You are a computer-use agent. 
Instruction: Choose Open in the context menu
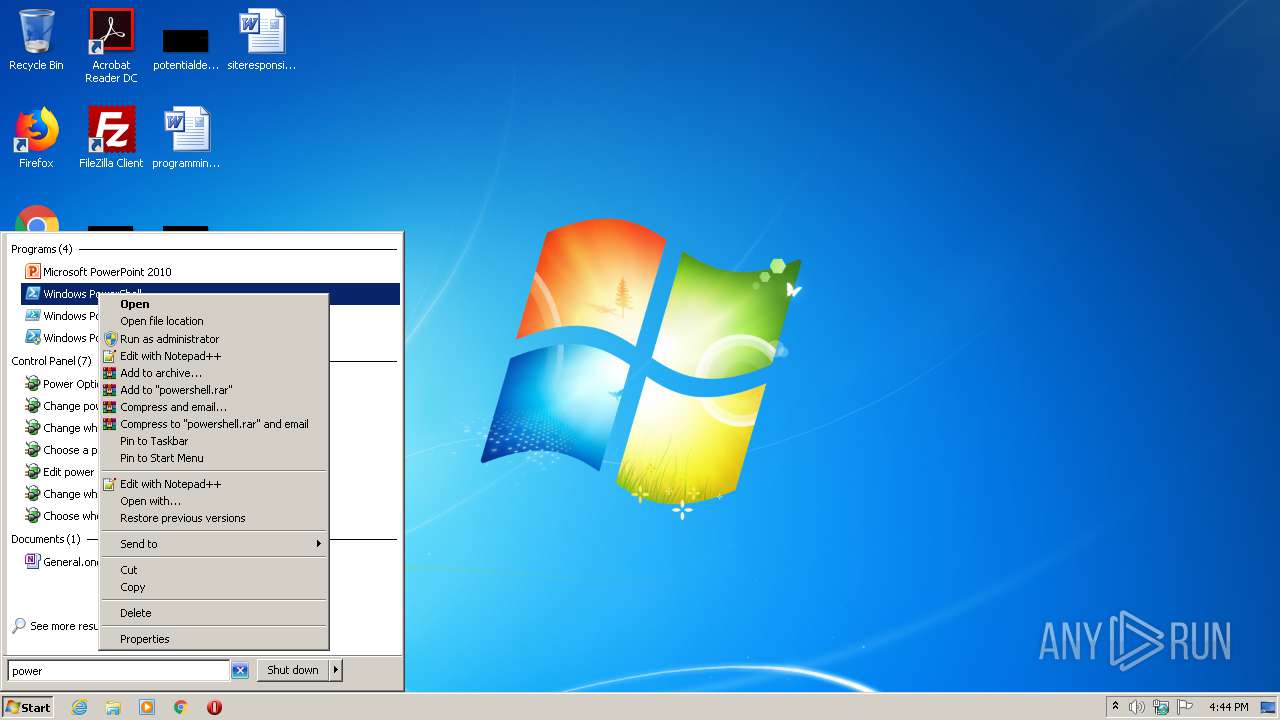[214, 304]
